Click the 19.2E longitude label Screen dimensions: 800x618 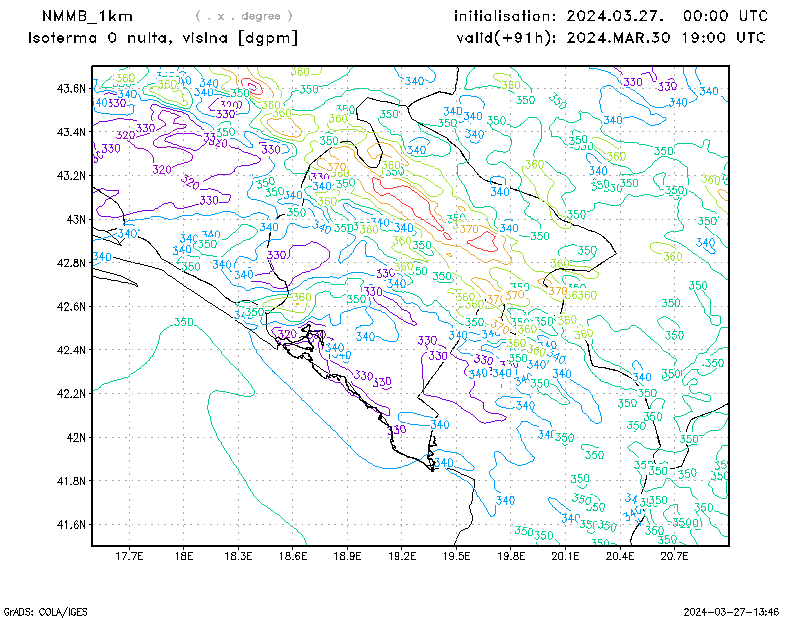[x=402, y=556]
